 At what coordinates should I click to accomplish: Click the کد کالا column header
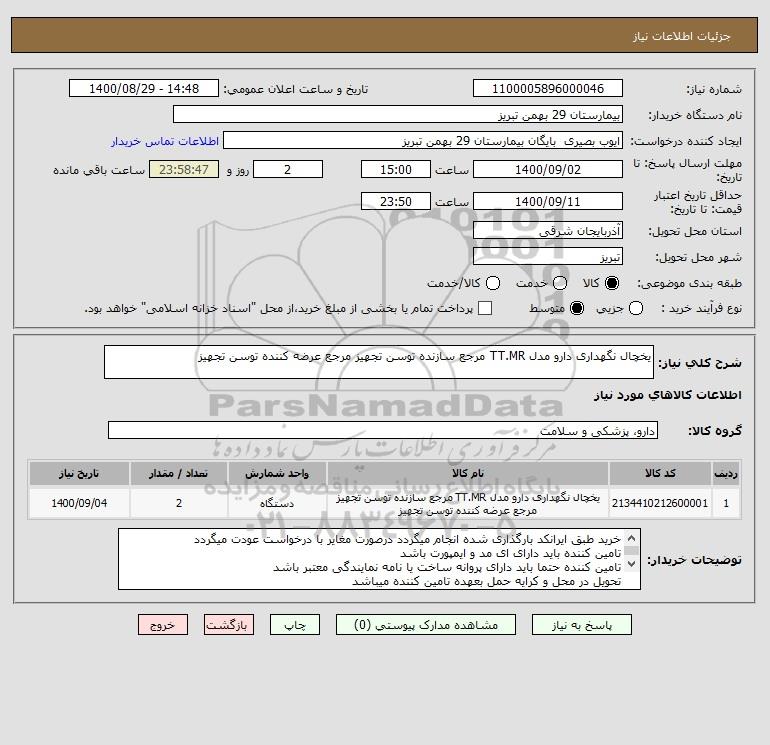tap(660, 473)
